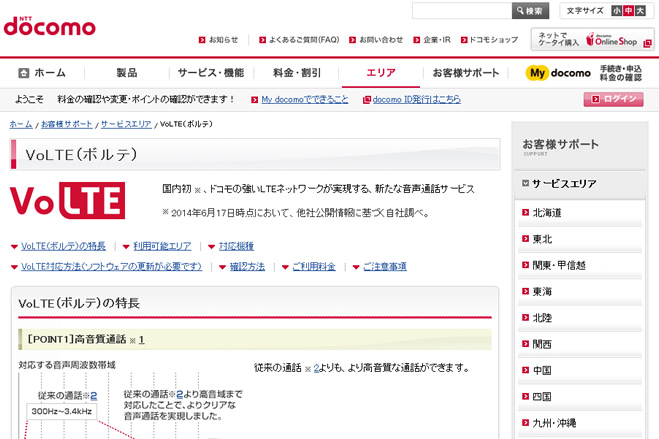Click footnote link 1 in POINT1 heading
659x439 pixels.
pos(141,340)
